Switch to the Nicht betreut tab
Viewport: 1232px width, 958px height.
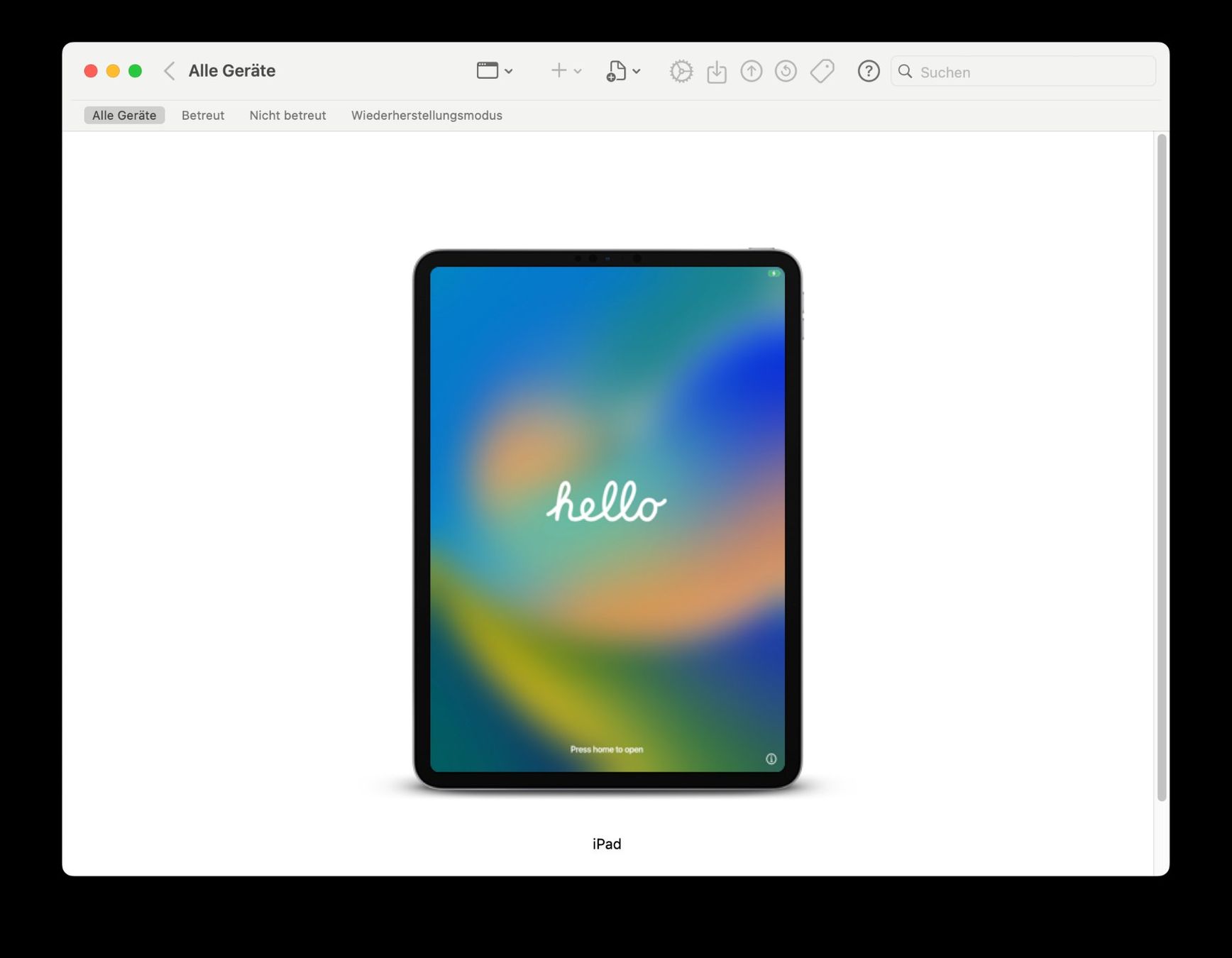click(x=287, y=115)
